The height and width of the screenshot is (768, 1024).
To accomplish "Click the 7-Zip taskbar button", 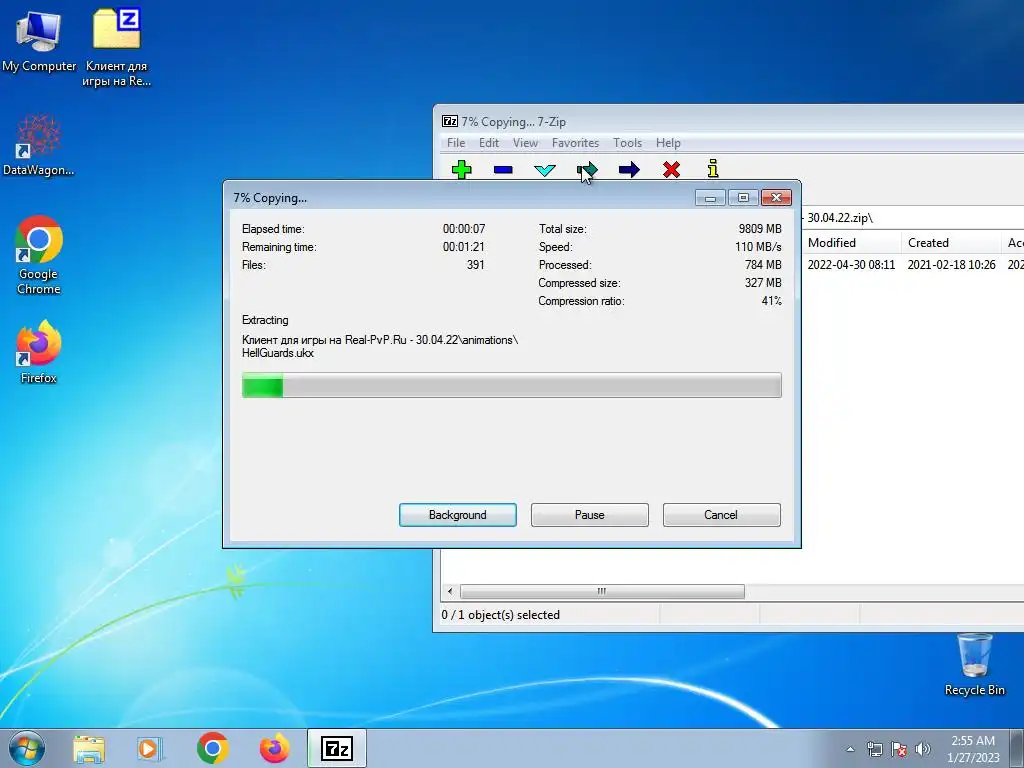I will pyautogui.click(x=336, y=748).
